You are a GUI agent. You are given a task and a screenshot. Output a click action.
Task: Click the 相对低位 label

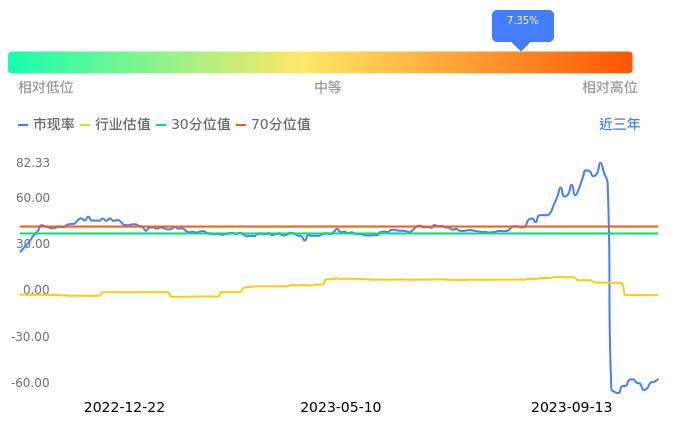(x=46, y=88)
